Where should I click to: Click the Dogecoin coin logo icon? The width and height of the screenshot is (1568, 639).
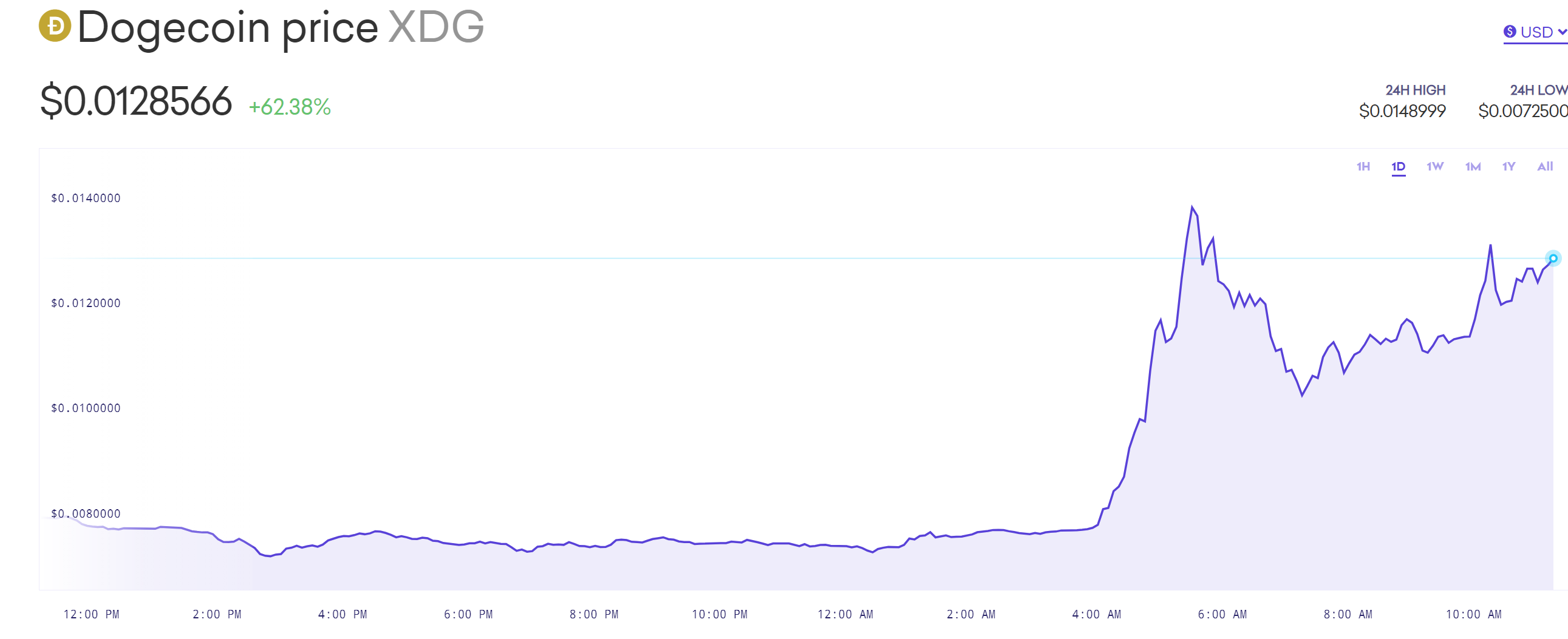pyautogui.click(x=55, y=25)
